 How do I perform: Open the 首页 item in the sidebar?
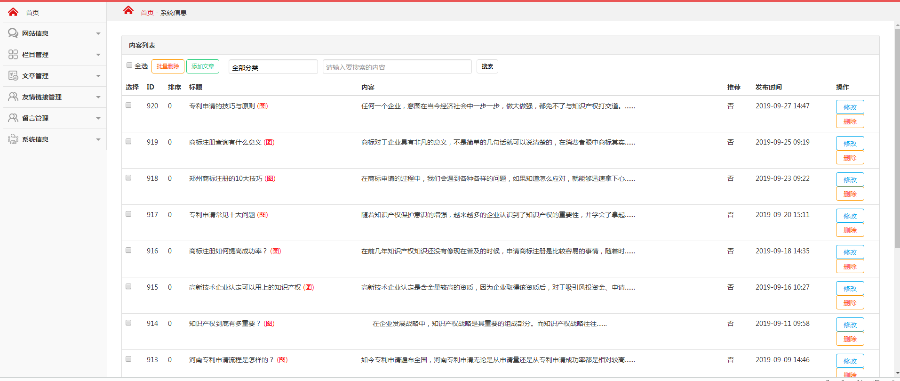tap(33, 13)
